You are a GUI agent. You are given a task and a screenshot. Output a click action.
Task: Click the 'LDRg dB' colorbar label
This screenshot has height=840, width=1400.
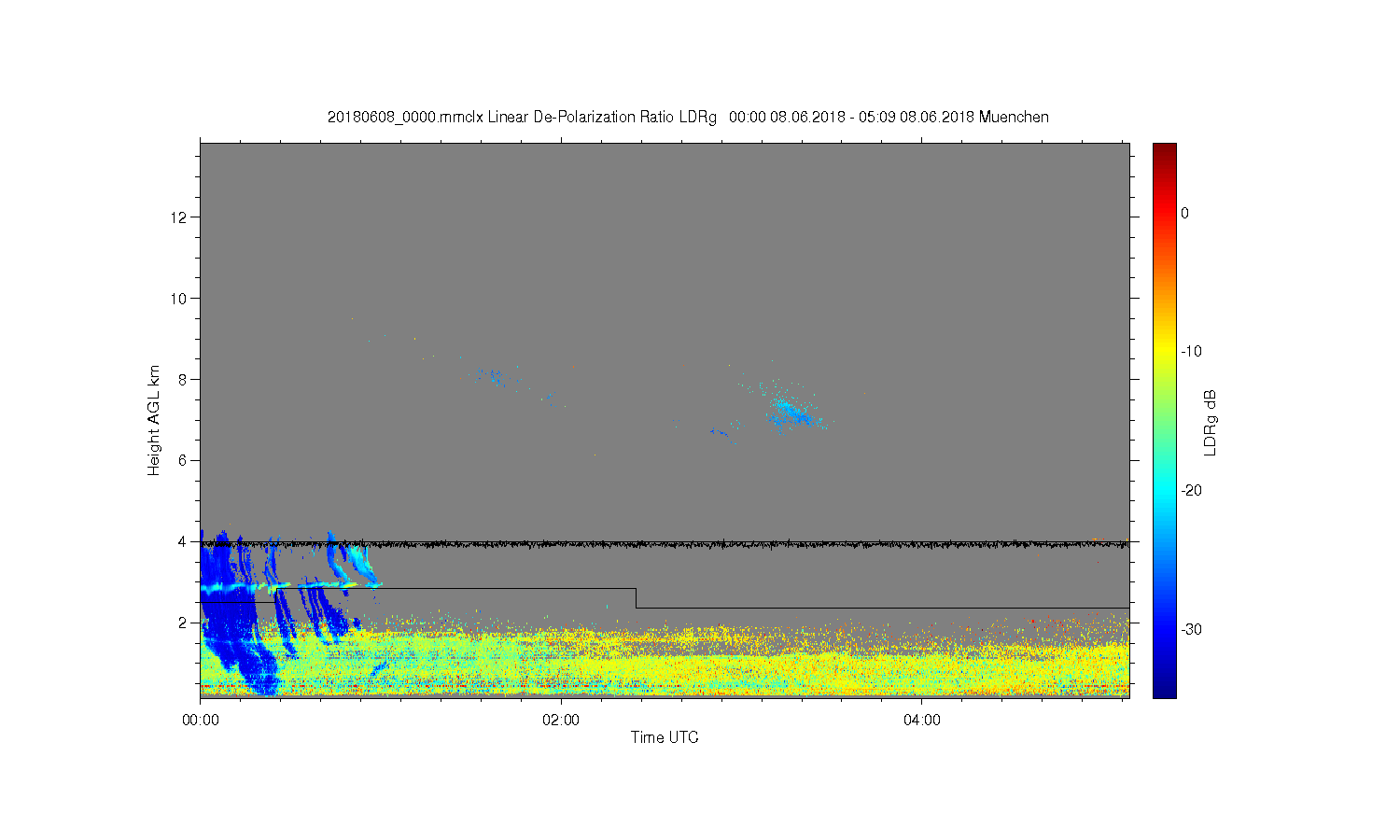1211,422
